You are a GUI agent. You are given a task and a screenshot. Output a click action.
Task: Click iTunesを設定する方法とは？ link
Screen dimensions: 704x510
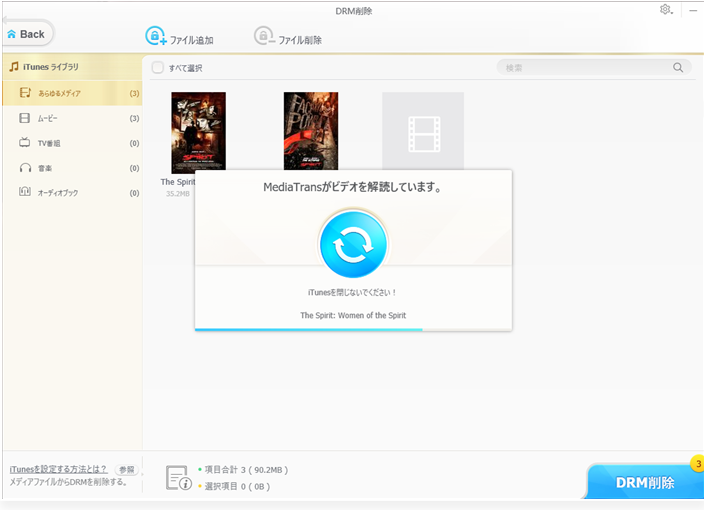58,469
